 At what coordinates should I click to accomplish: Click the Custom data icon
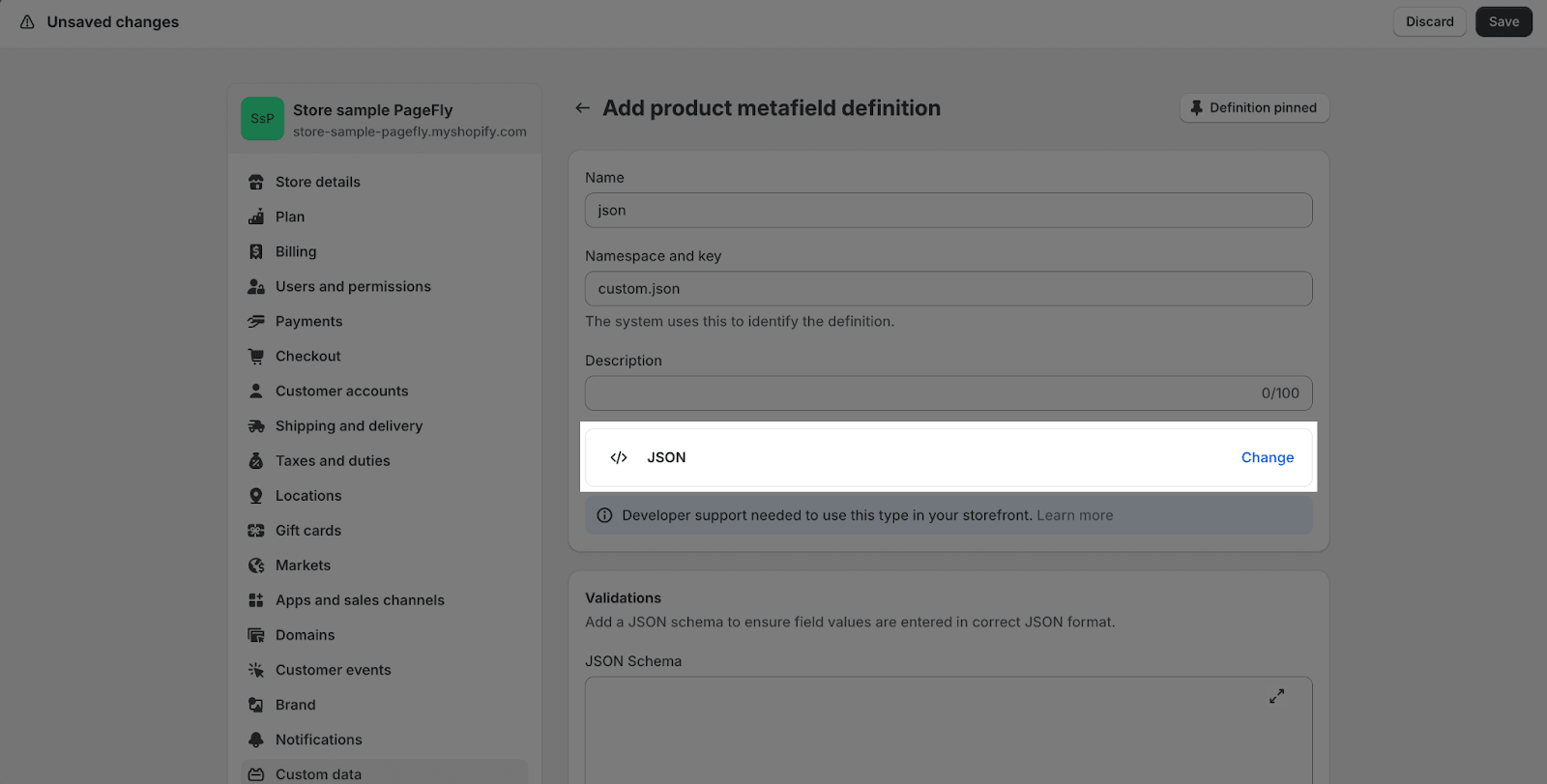click(x=256, y=774)
